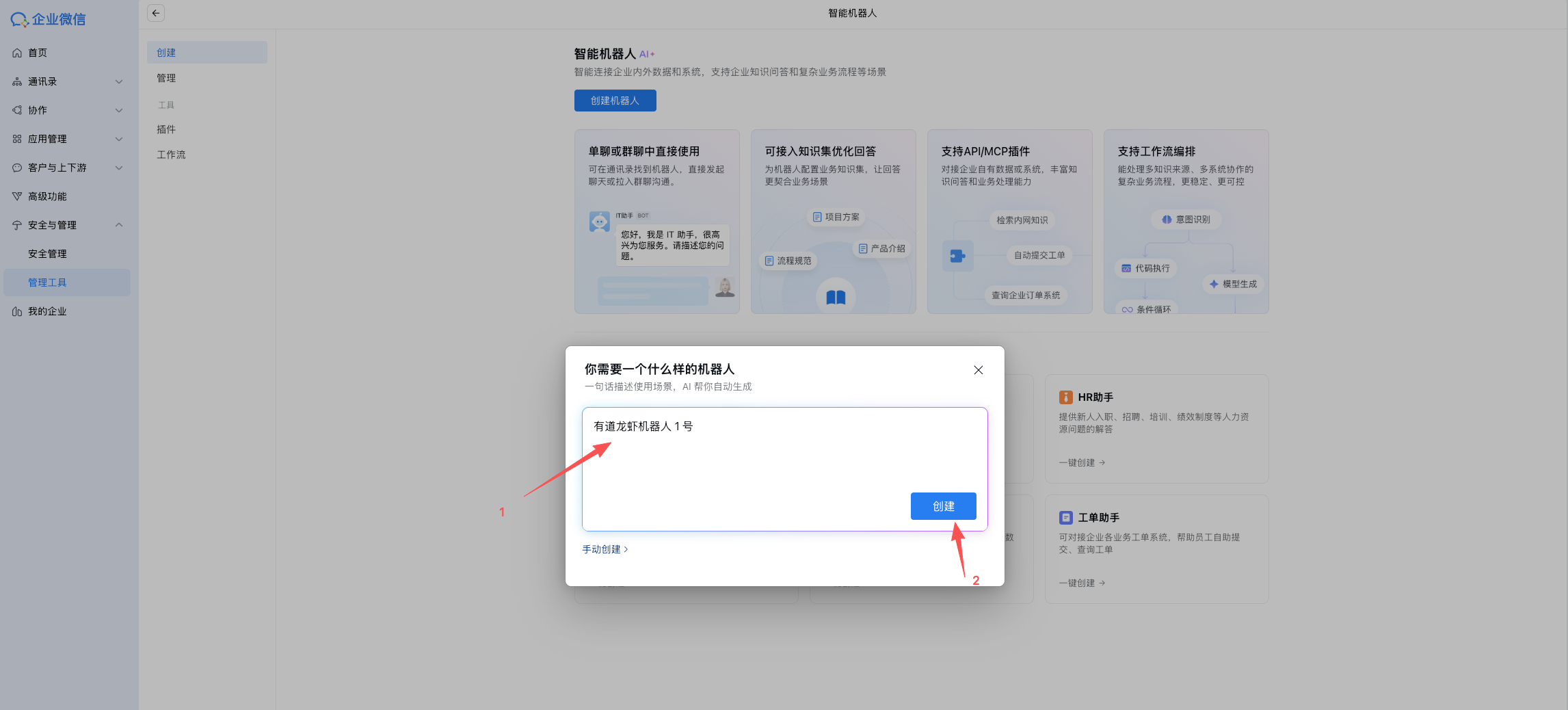The height and width of the screenshot is (710, 1568).
Task: Click the back arrow at top left
Action: pyautogui.click(x=156, y=13)
